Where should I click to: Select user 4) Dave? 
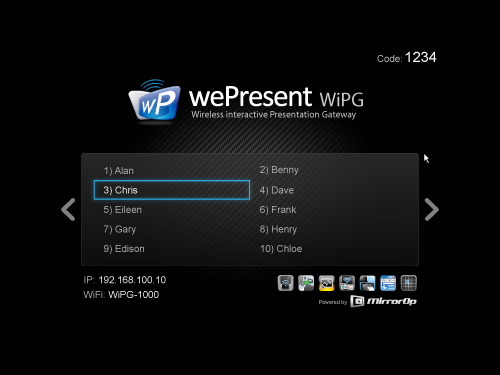click(277, 190)
